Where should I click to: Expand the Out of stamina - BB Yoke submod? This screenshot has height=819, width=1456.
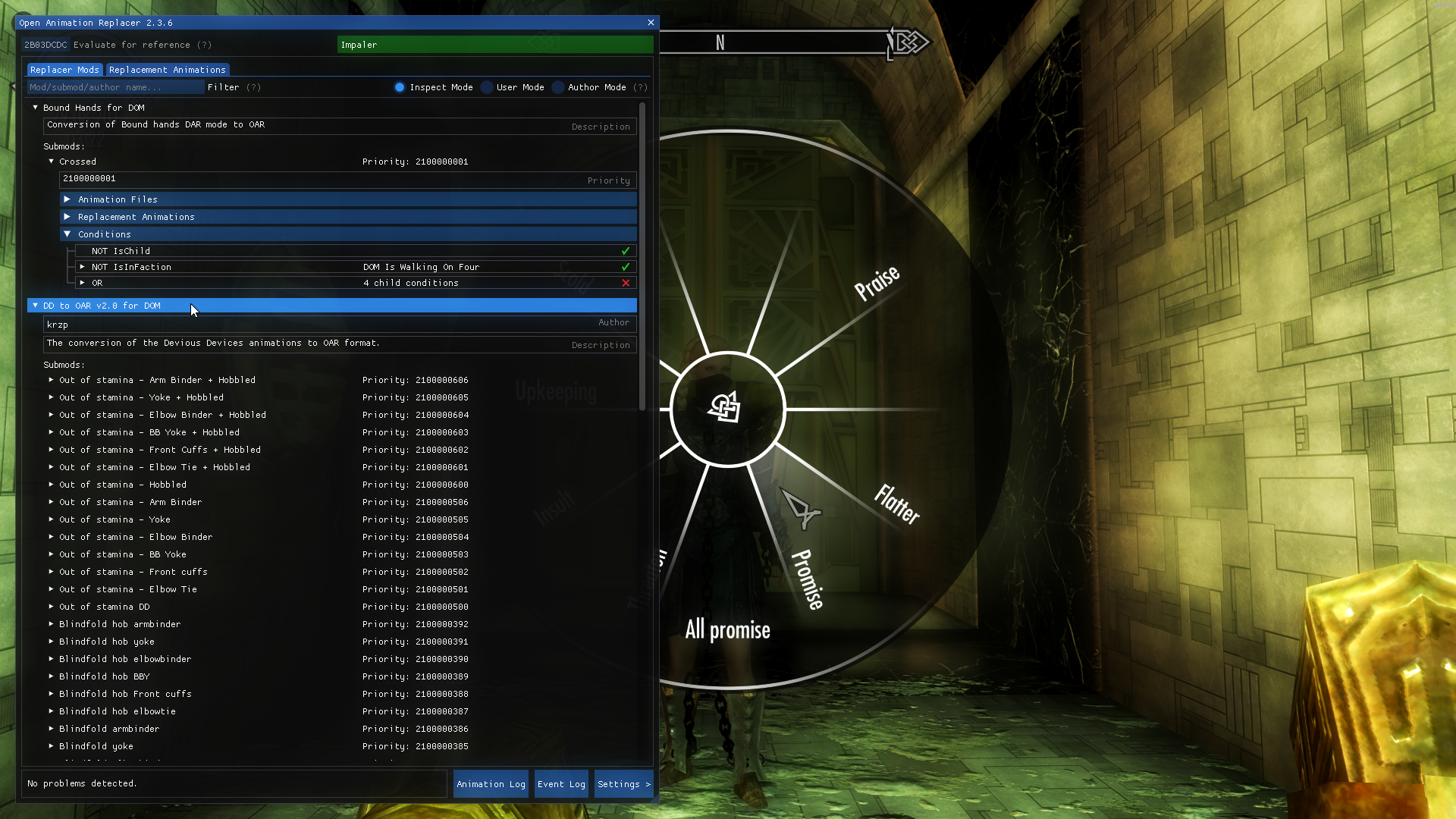(51, 554)
